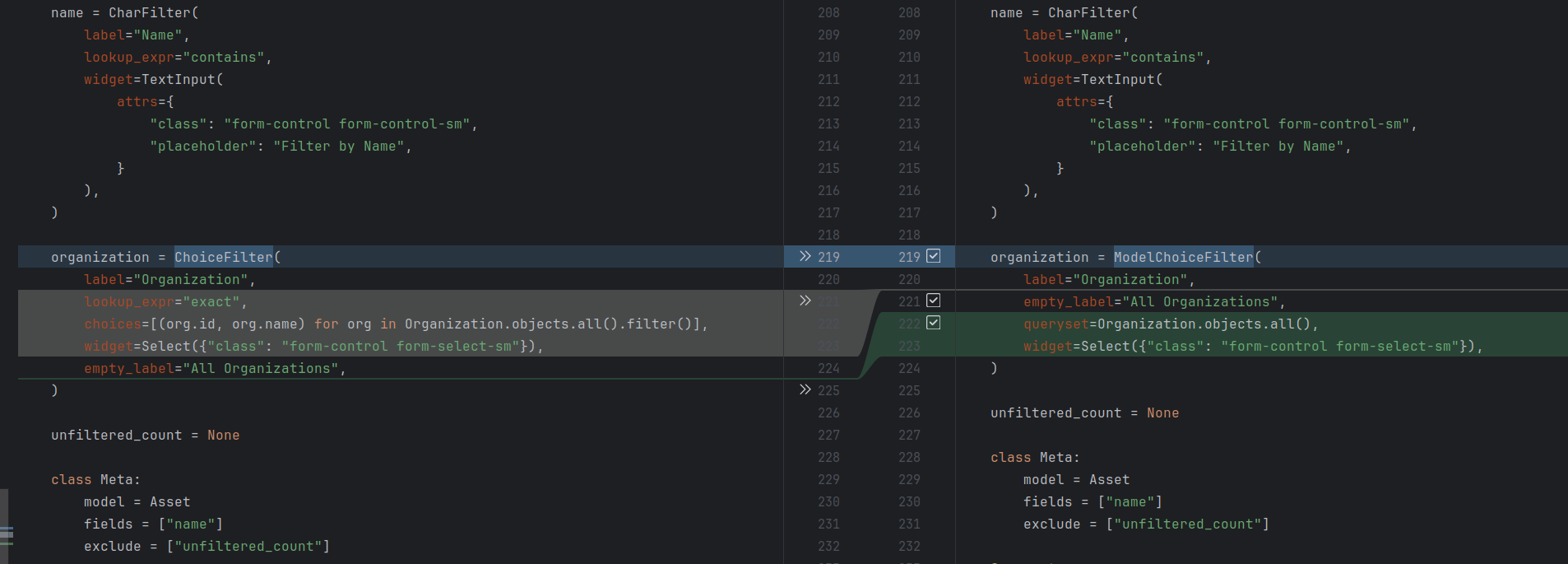
Task: Click 'unfiltered_count = None' in left pane
Action: coord(145,436)
